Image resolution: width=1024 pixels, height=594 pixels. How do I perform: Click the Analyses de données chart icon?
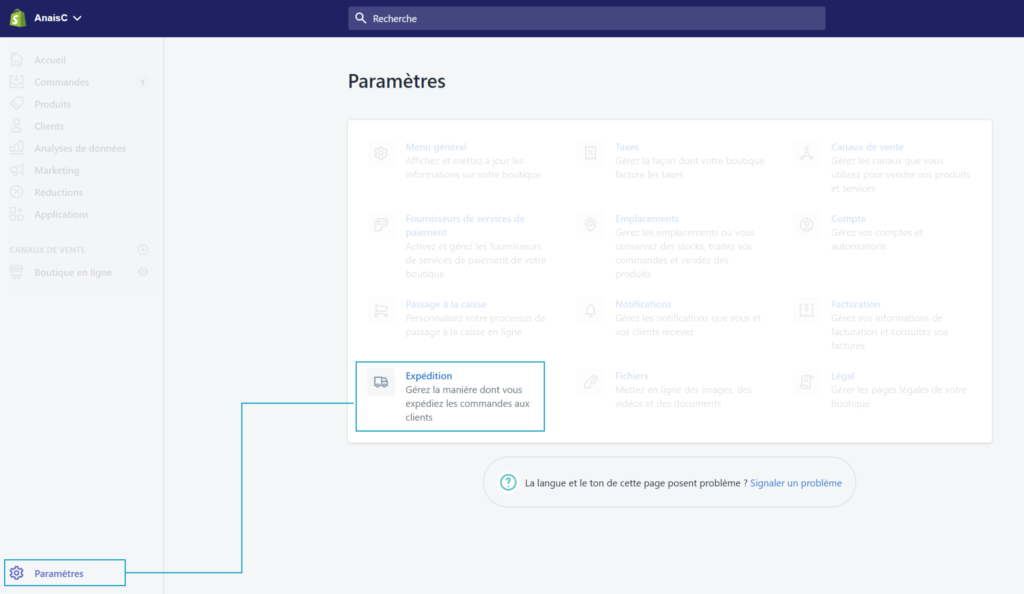(x=17, y=148)
